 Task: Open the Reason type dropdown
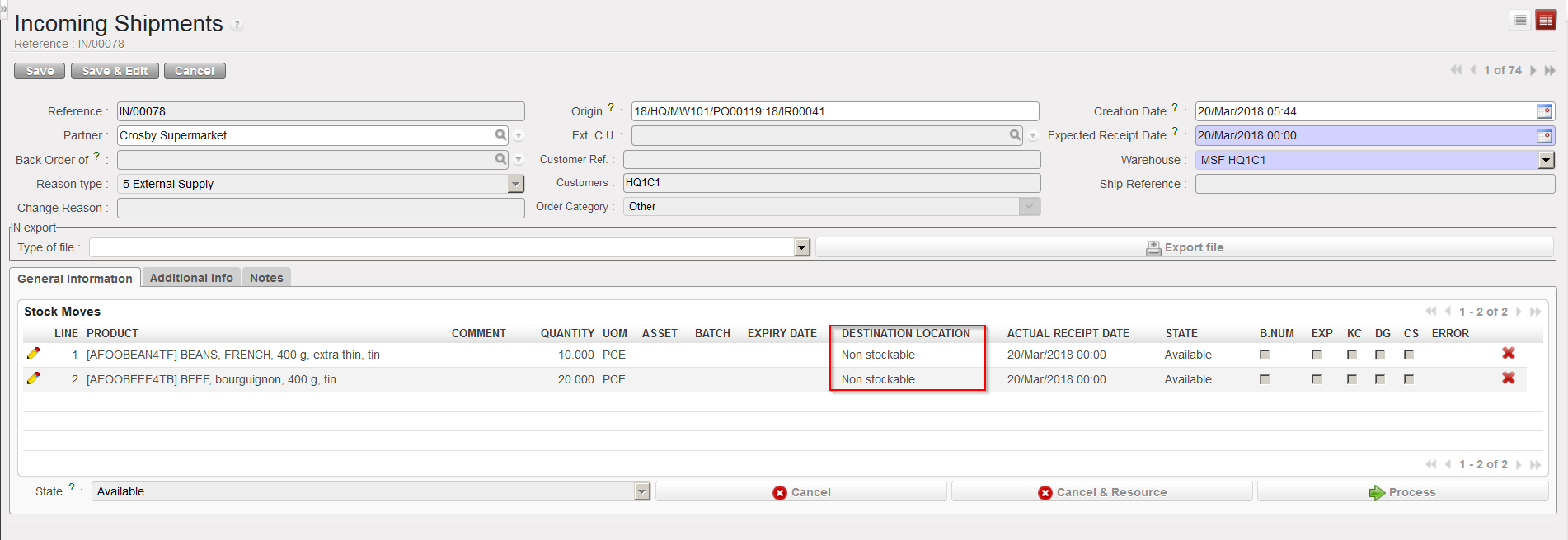click(x=516, y=184)
